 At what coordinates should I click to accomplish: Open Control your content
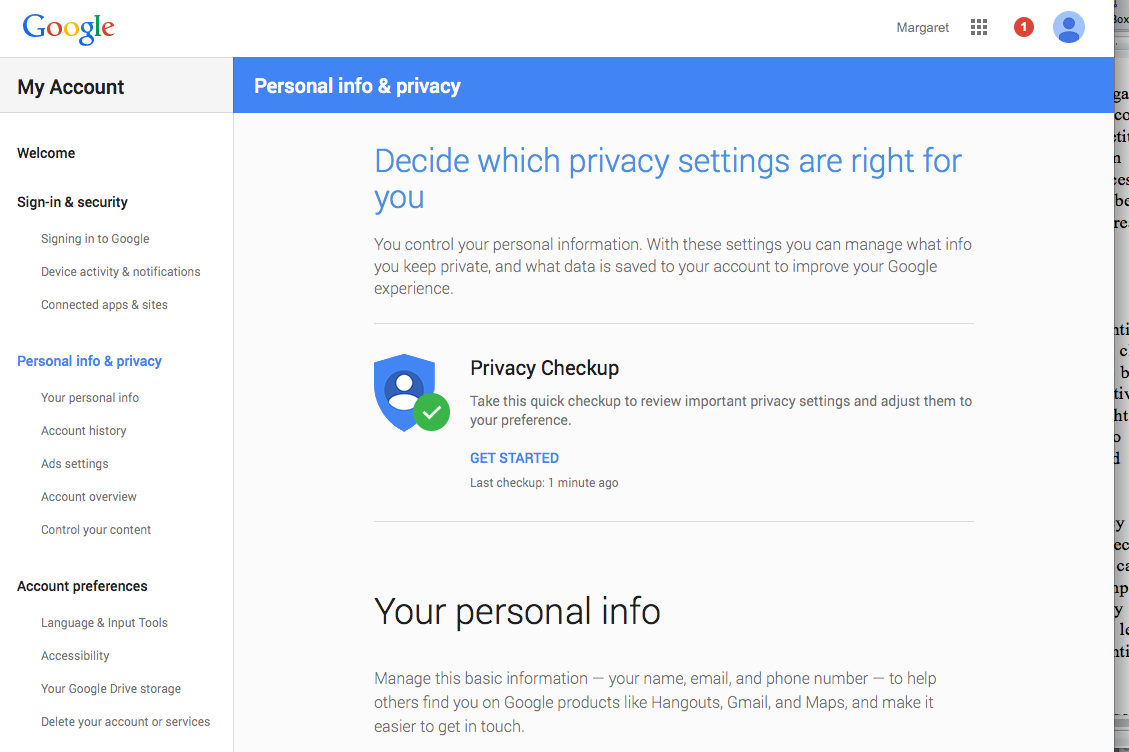pyautogui.click(x=96, y=530)
